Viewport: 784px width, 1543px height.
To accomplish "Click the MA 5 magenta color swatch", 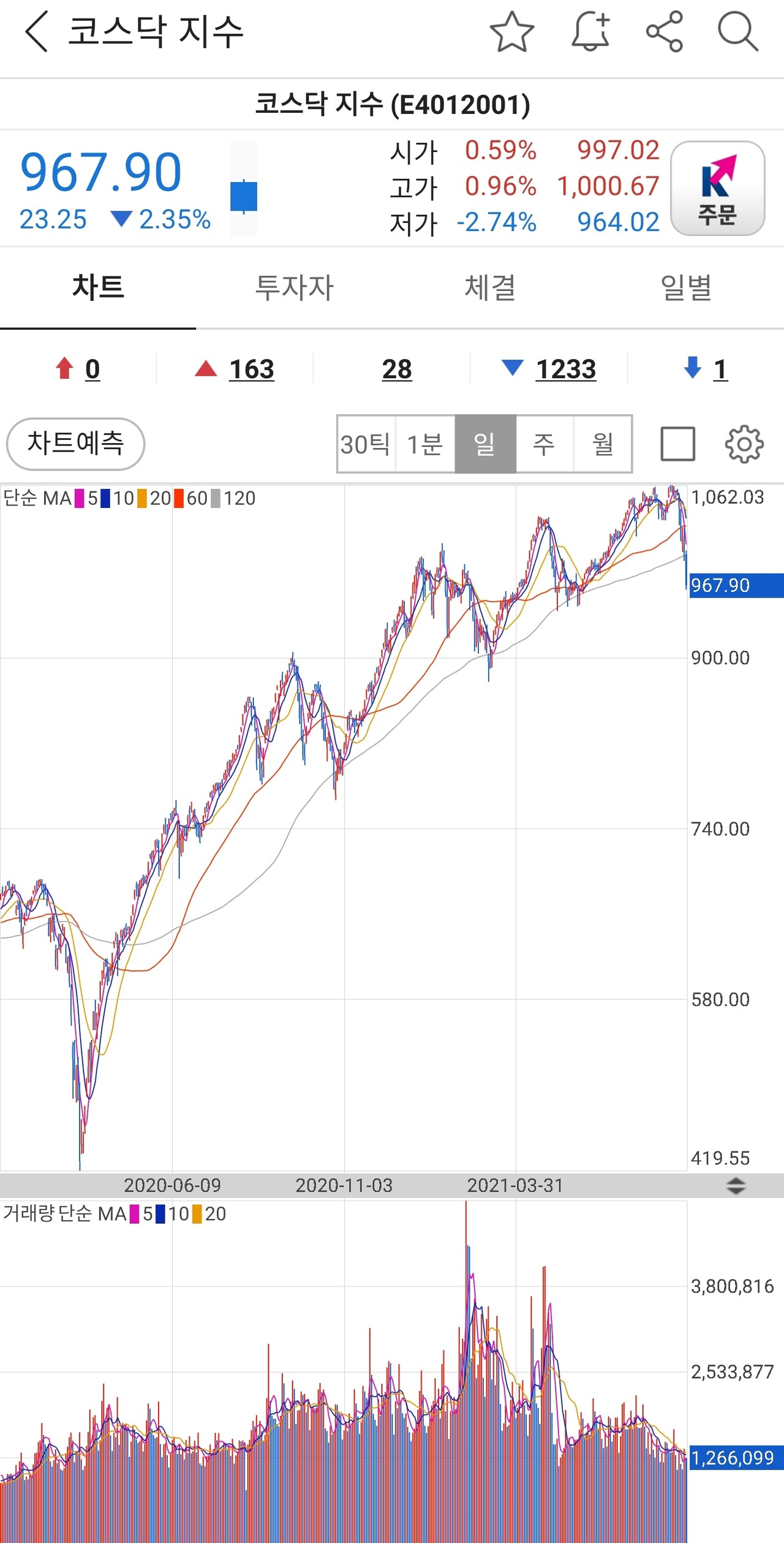I will pyautogui.click(x=79, y=498).
